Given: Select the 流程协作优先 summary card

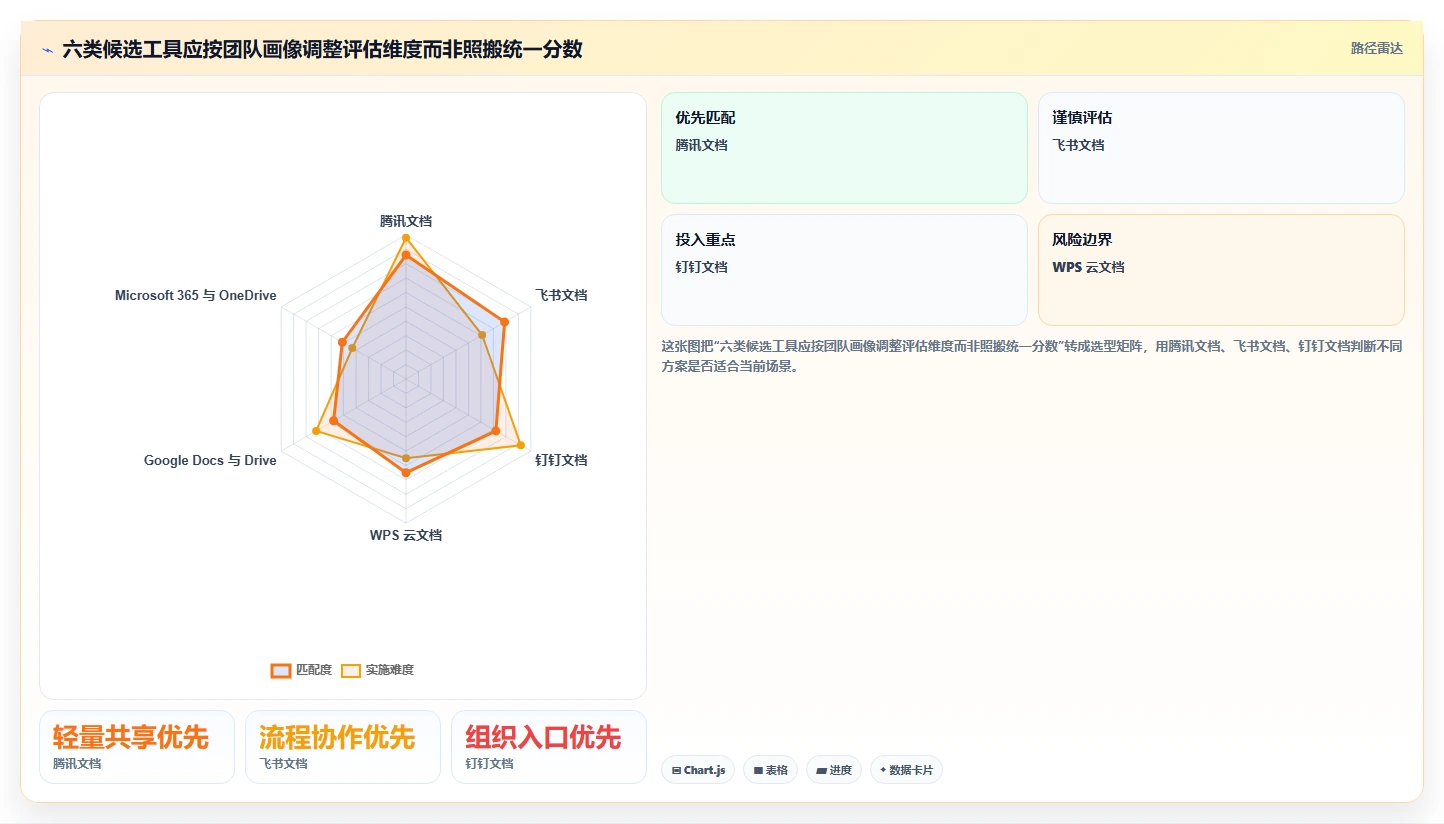Looking at the screenshot, I should [343, 747].
